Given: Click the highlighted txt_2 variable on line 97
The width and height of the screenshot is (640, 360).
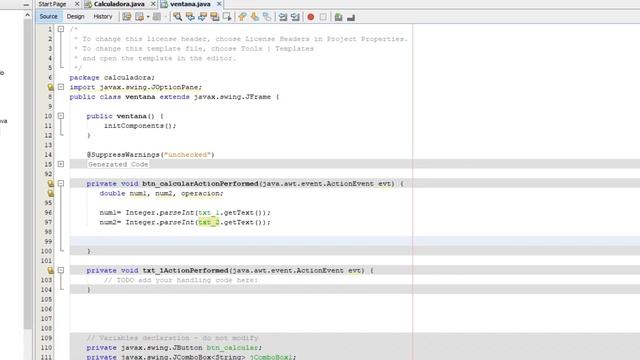Looking at the screenshot, I should click(209, 222).
